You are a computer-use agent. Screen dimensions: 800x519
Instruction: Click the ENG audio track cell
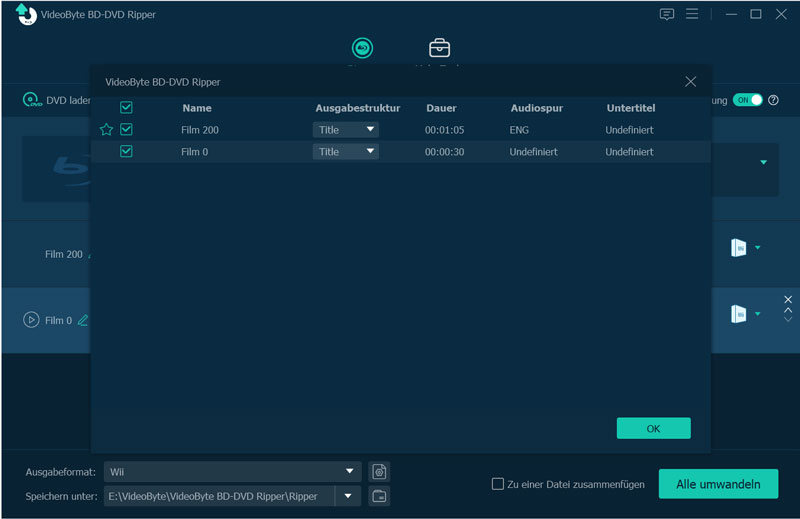point(519,130)
